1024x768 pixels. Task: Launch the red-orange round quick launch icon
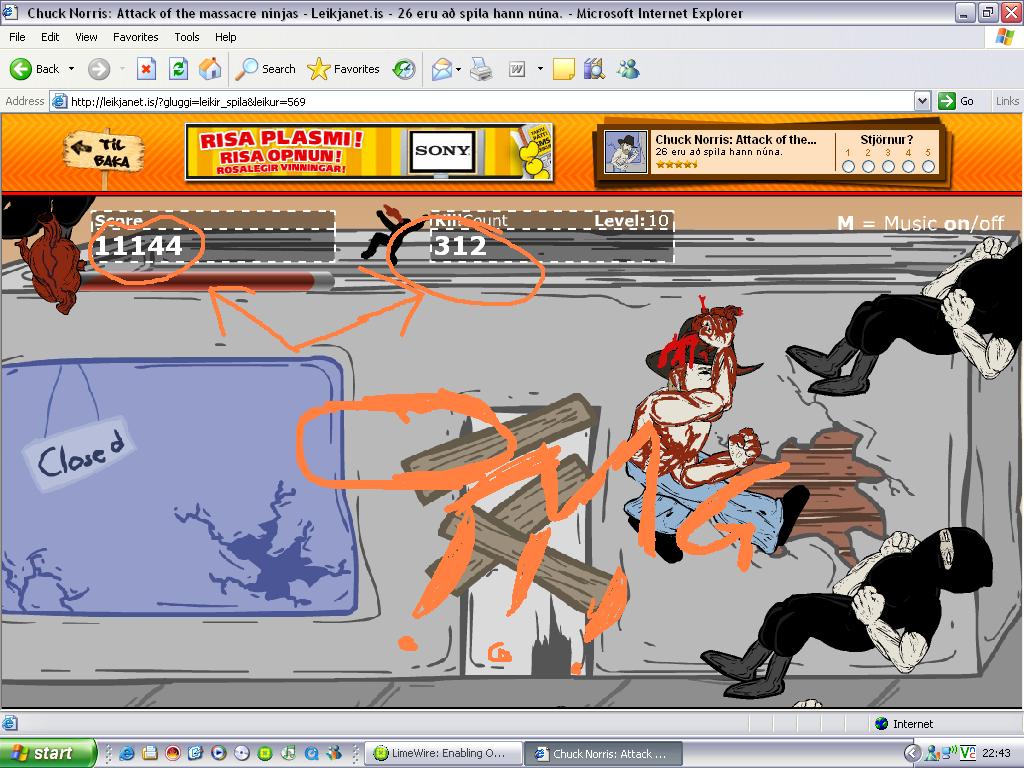(172, 753)
